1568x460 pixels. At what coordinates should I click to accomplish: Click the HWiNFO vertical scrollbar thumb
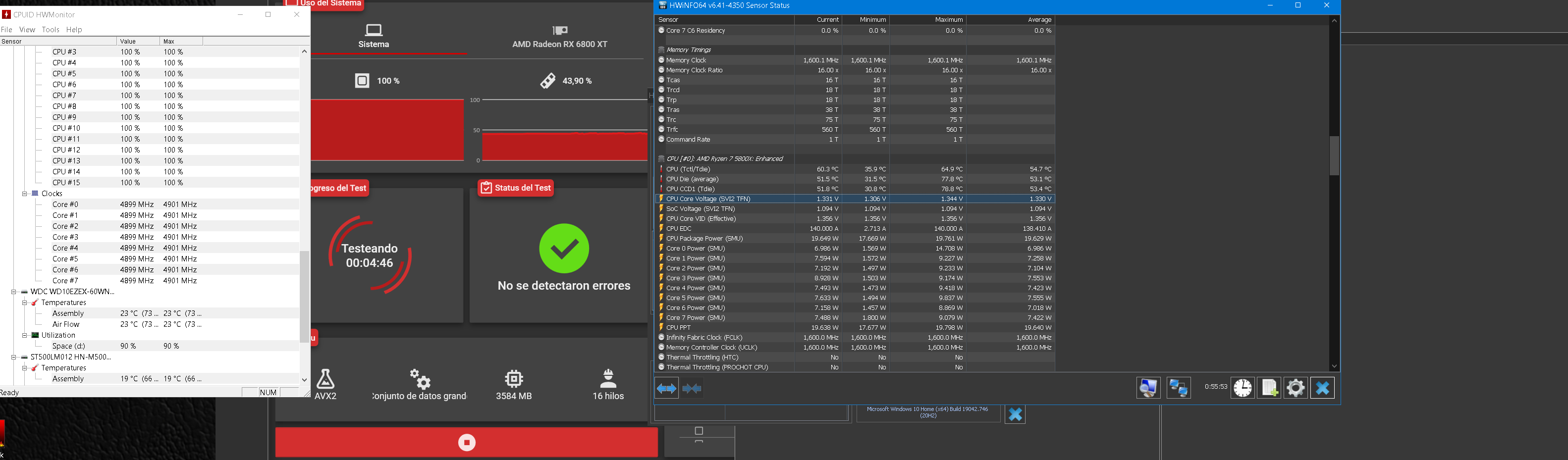(x=1334, y=156)
